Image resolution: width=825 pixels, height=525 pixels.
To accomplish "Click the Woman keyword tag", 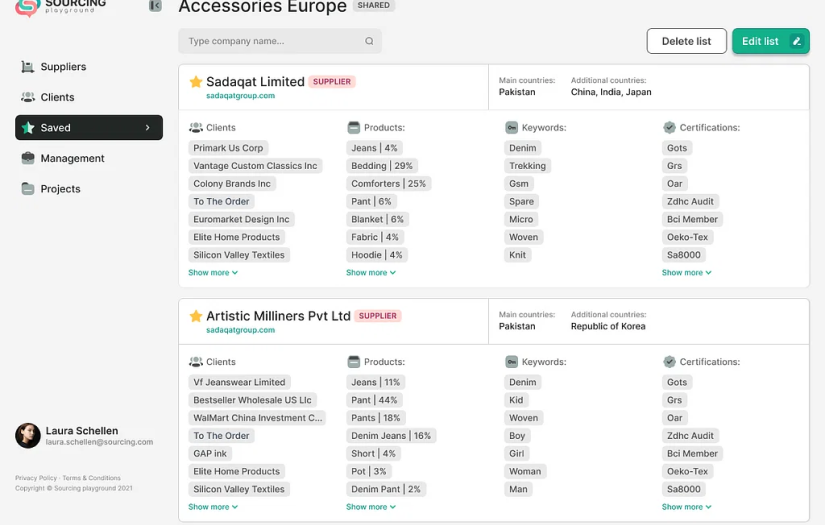I will (525, 471).
